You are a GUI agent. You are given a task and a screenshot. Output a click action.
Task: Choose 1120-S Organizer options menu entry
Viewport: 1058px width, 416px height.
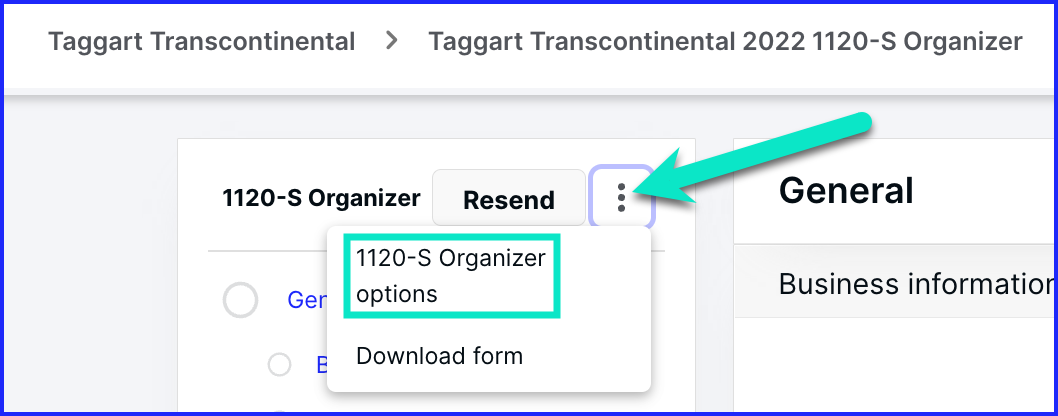click(x=451, y=276)
